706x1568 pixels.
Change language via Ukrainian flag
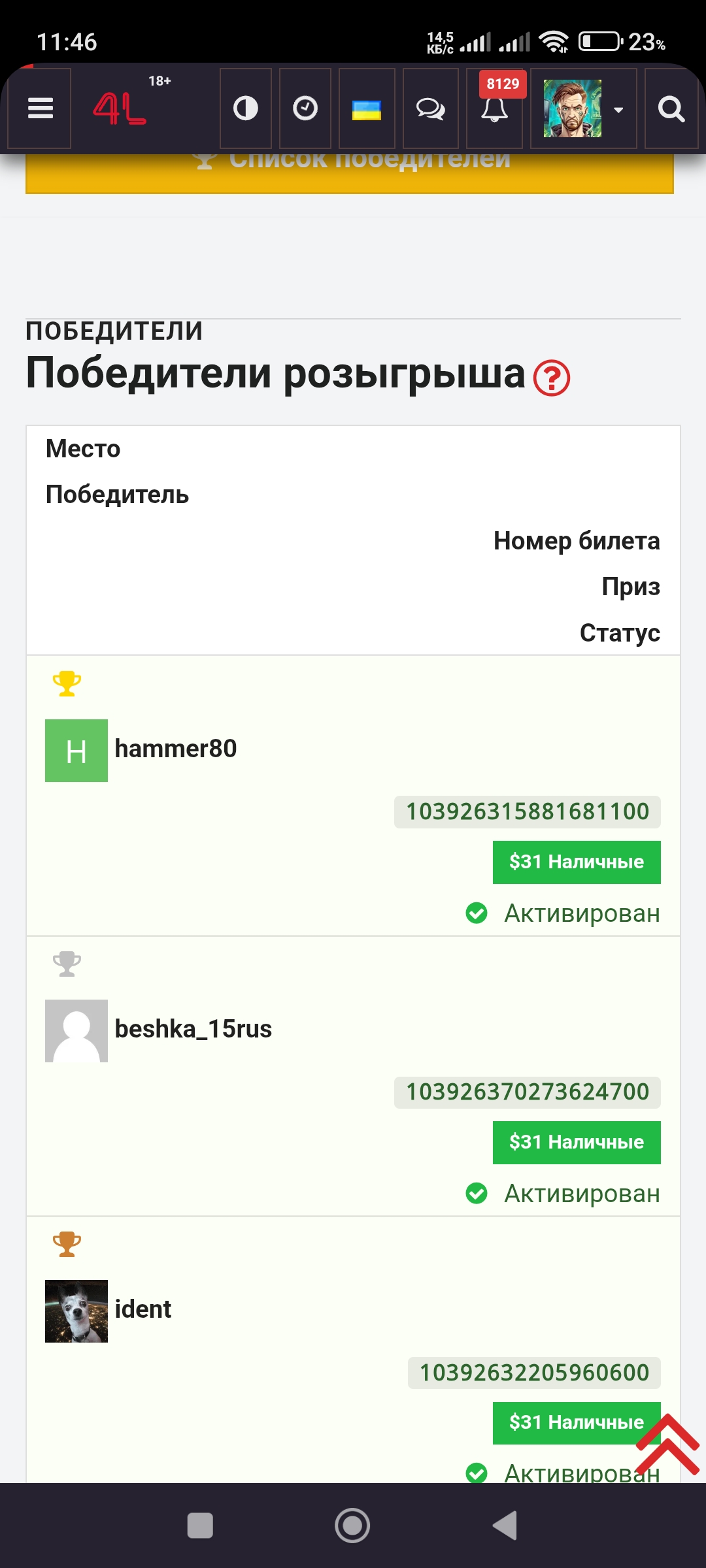coord(367,109)
